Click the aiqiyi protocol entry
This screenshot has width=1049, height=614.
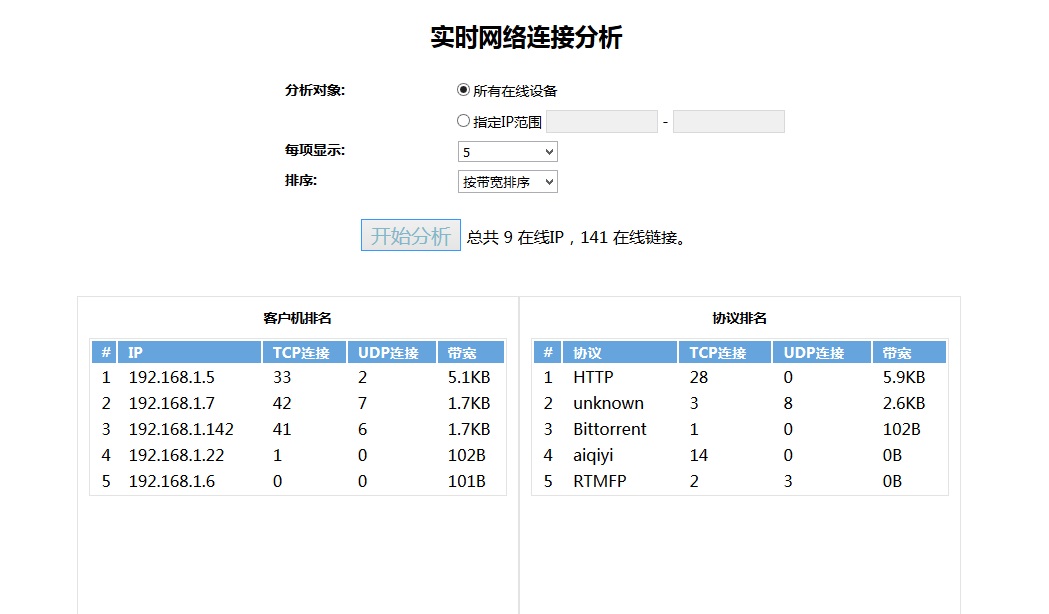click(x=594, y=456)
